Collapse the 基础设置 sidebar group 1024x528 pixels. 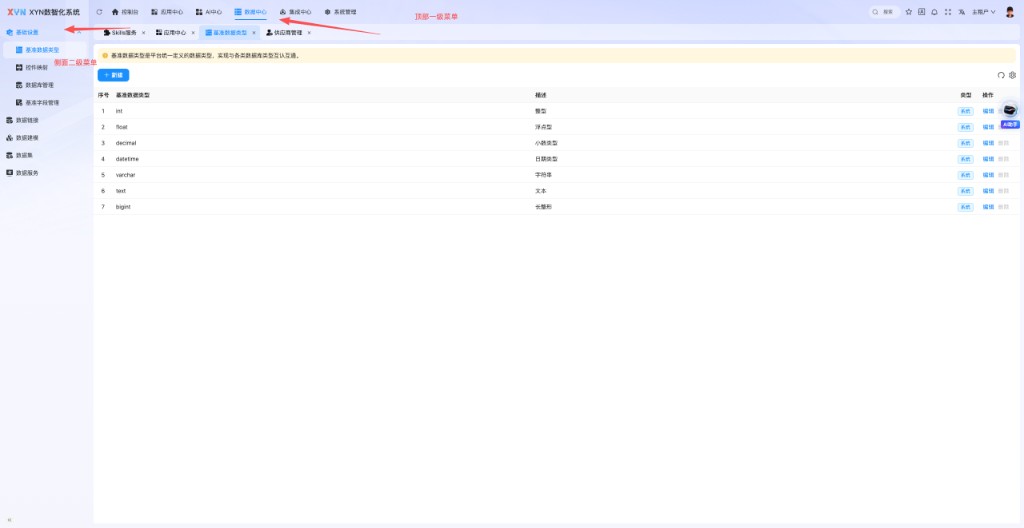point(44,32)
